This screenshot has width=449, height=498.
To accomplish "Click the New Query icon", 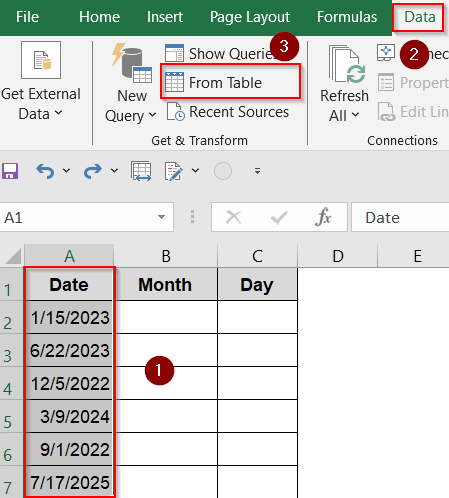I will (132, 63).
